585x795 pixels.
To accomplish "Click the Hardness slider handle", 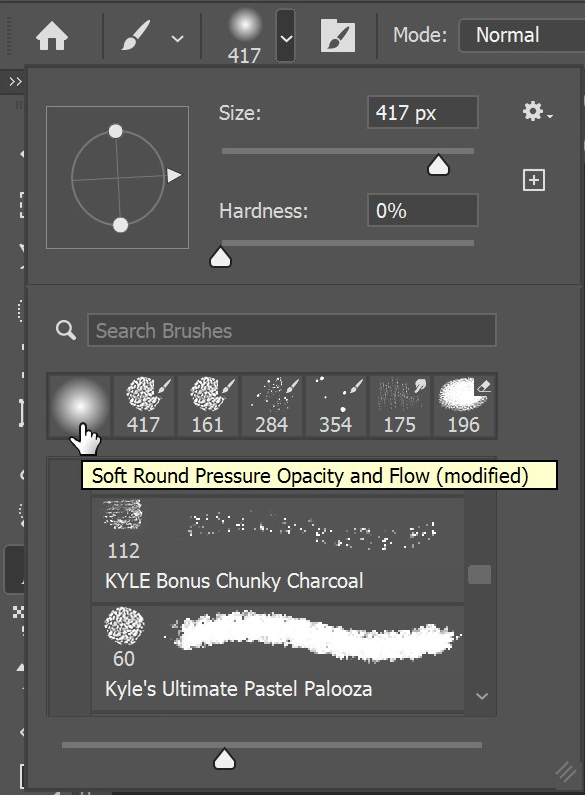I will (x=221, y=257).
